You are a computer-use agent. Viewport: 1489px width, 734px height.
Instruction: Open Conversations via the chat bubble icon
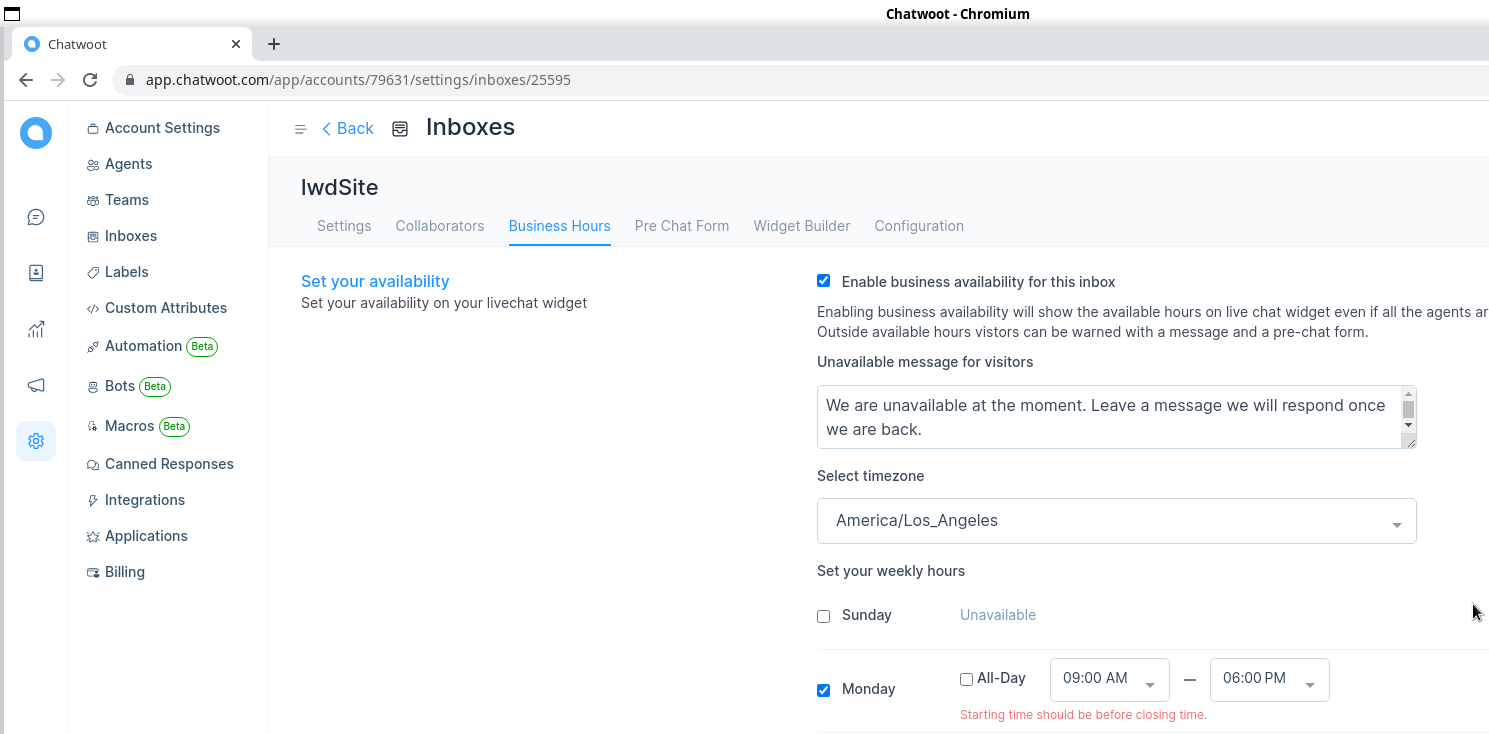(36, 216)
